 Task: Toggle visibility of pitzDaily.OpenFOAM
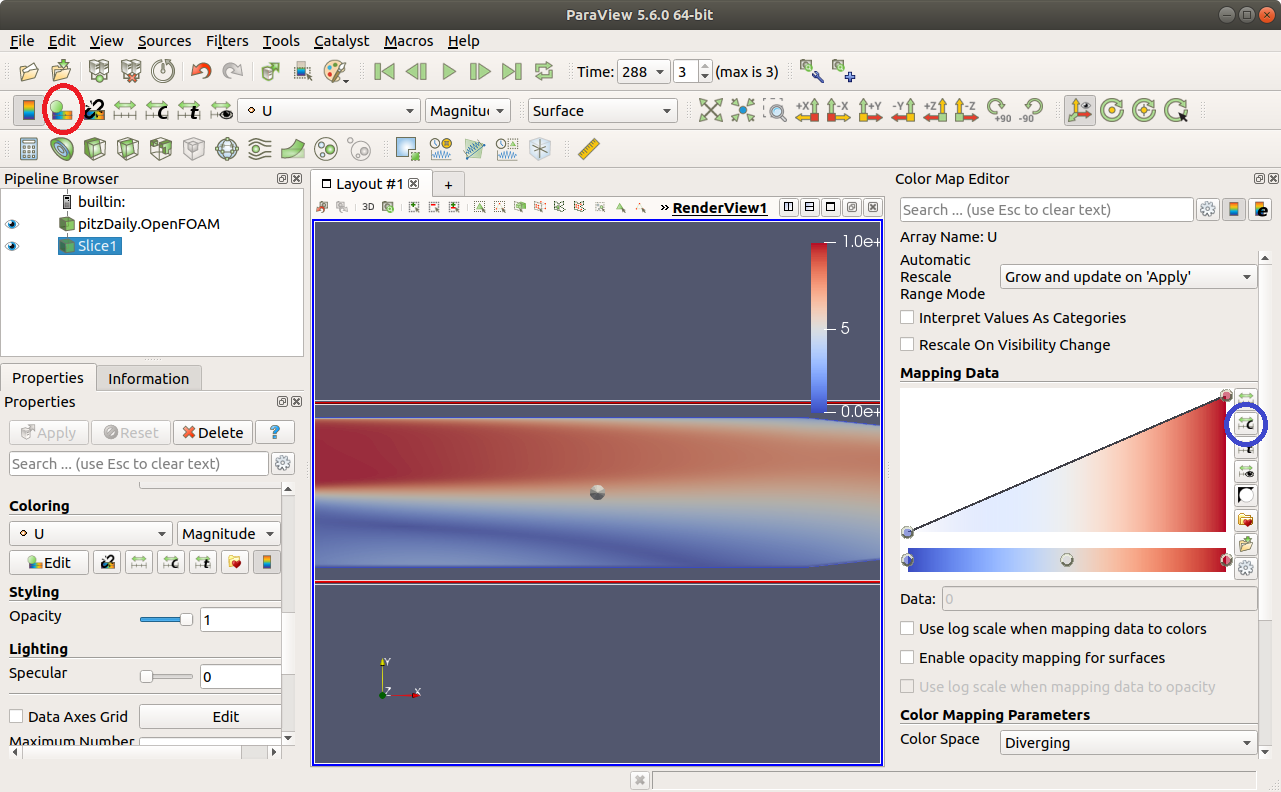pos(13,224)
